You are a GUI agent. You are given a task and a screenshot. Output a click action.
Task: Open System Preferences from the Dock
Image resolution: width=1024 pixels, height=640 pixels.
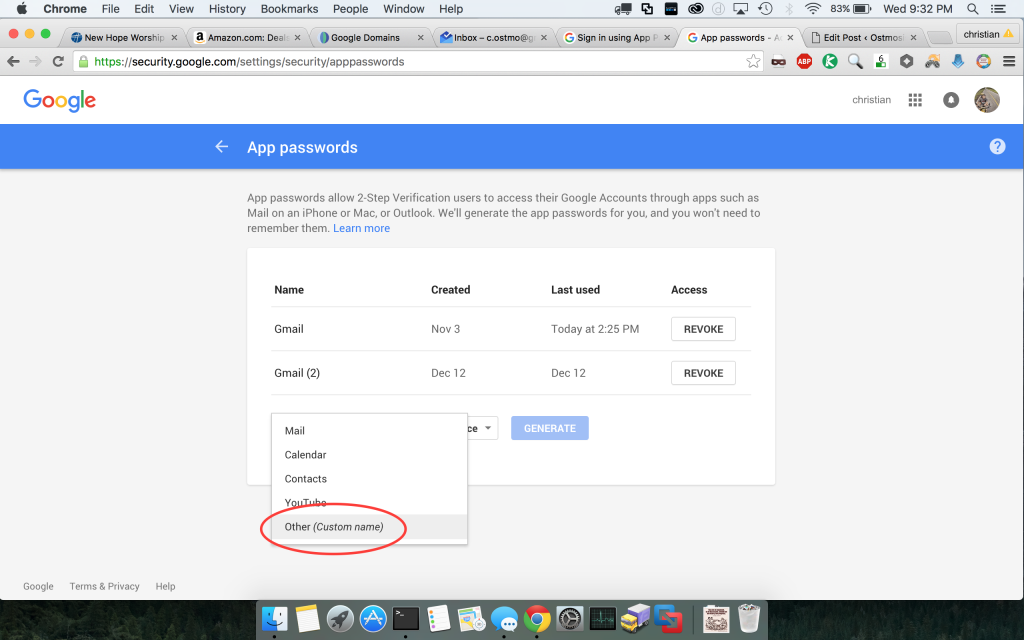[x=569, y=618]
